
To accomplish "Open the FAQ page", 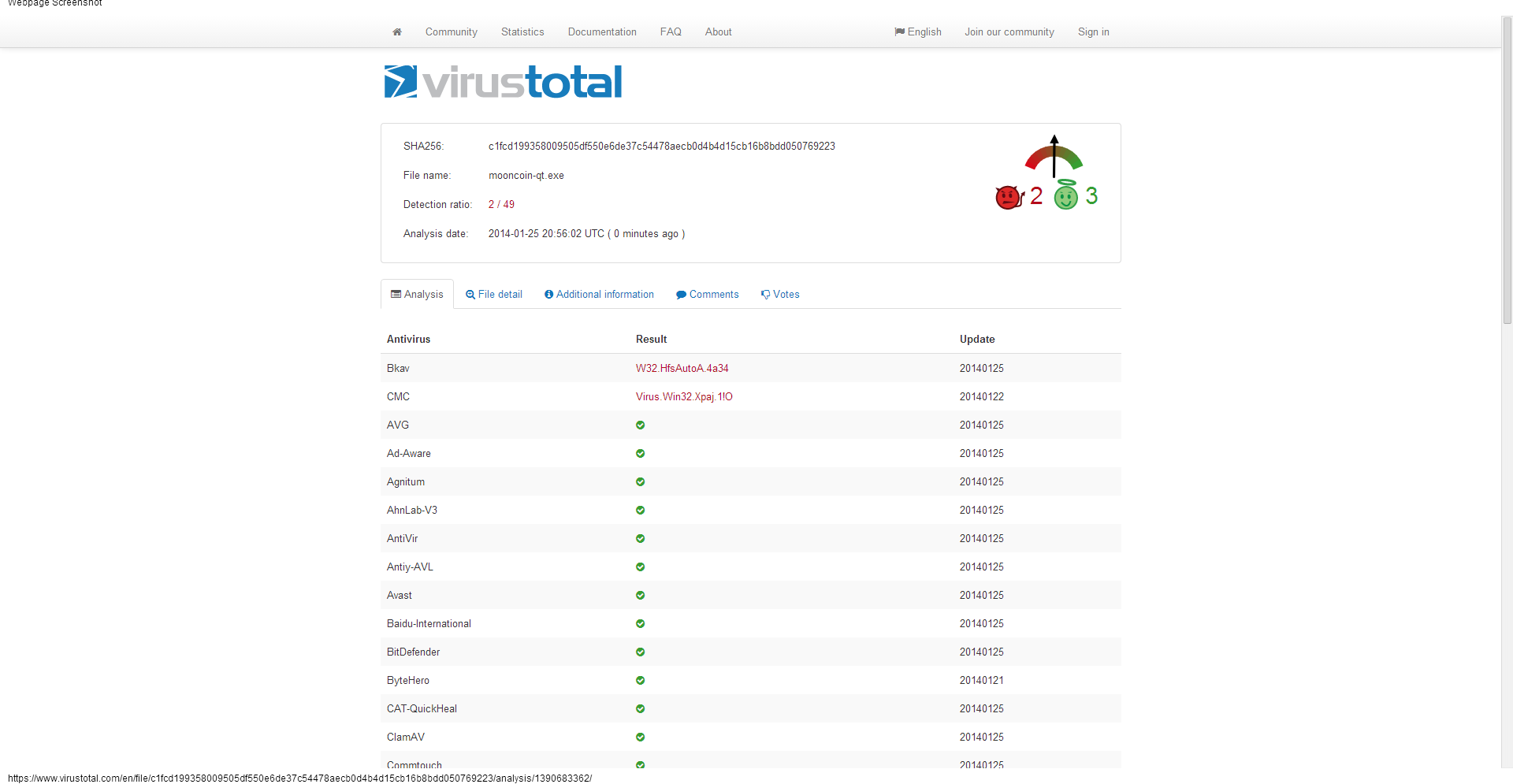I will point(671,32).
